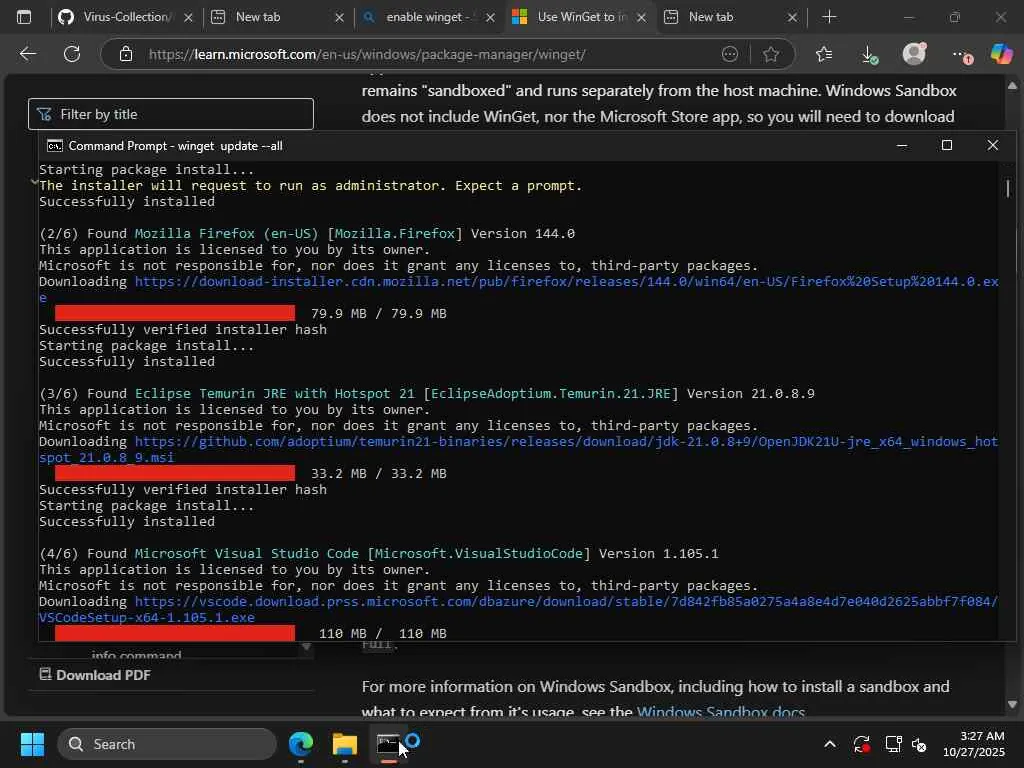Screen dimensions: 1024x768
Task: Click the Filter by title field
Action: click(x=171, y=114)
